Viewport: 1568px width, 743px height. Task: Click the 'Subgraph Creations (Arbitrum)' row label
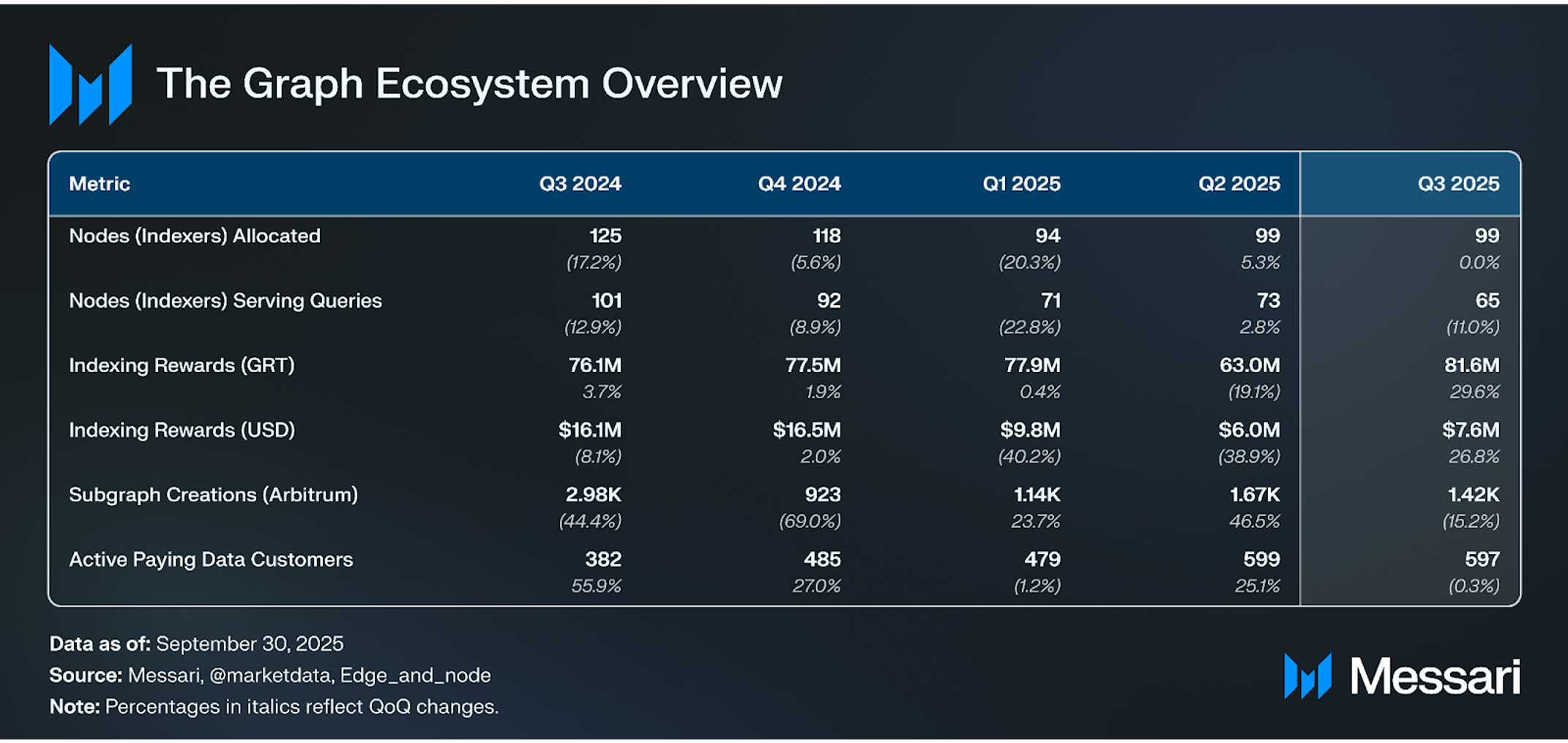point(214,495)
